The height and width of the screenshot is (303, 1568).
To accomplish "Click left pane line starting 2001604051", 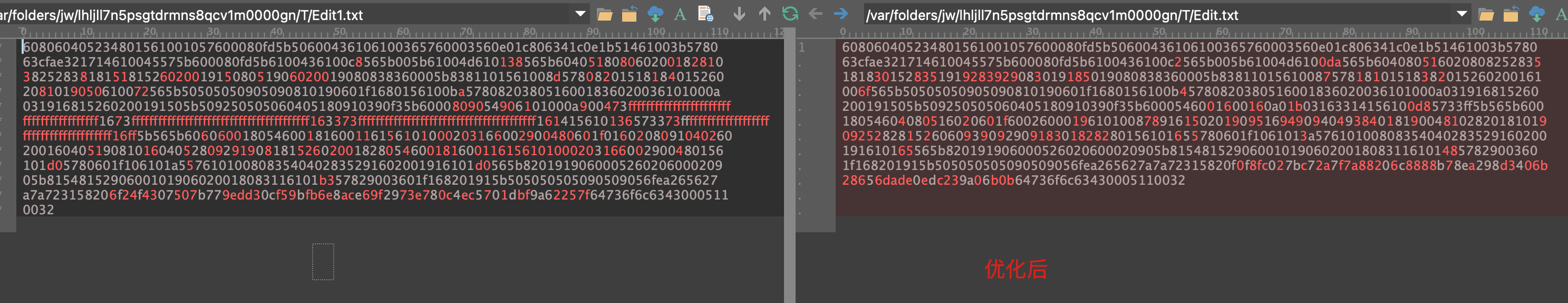I will tap(373, 150).
